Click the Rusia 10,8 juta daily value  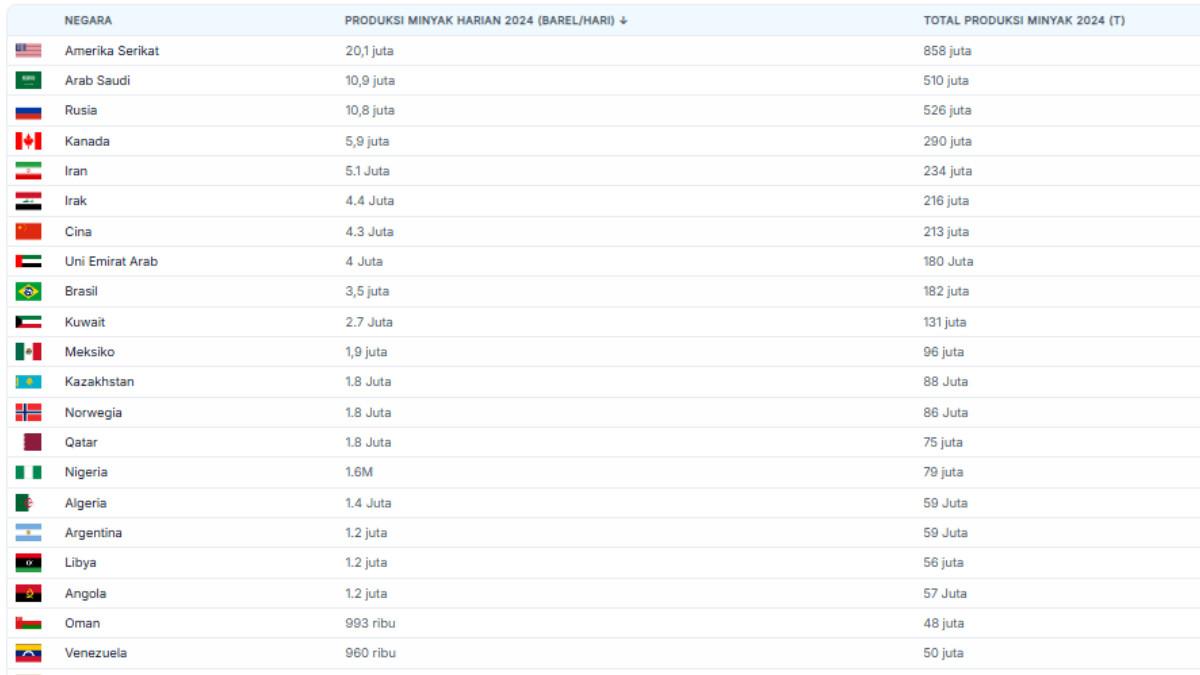click(x=369, y=110)
